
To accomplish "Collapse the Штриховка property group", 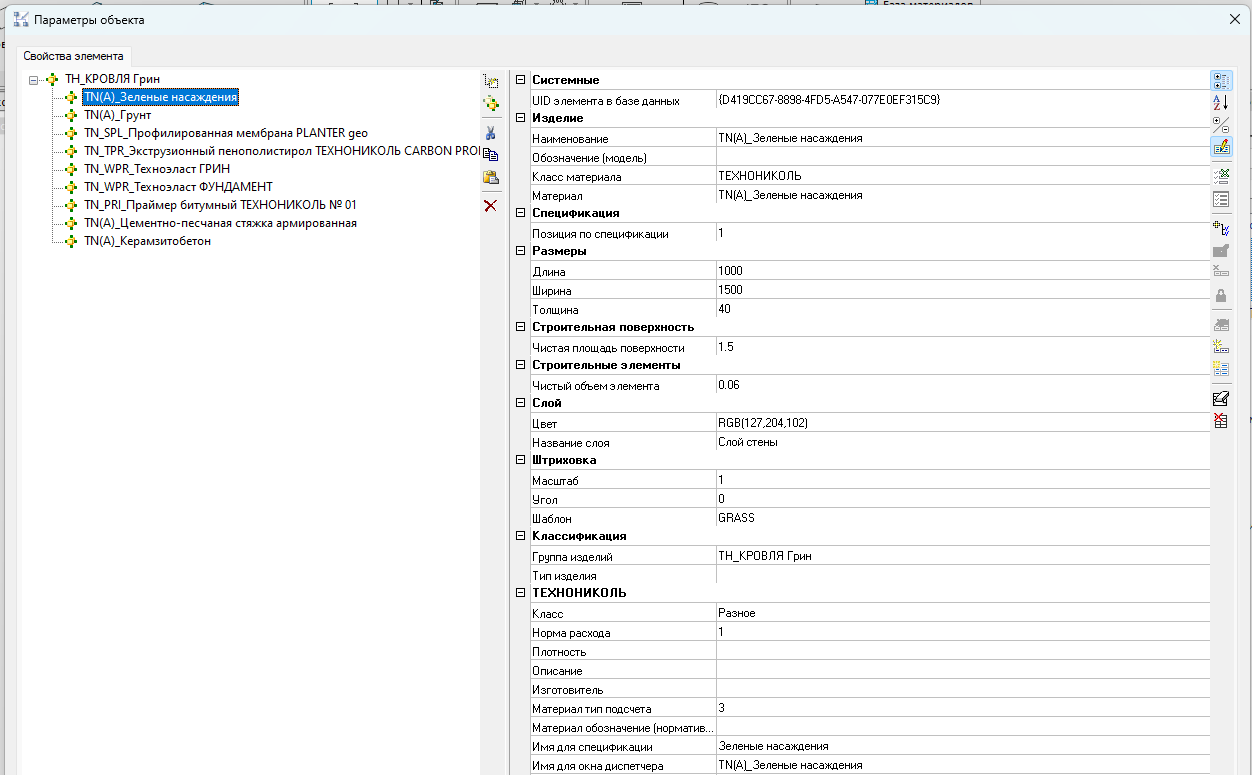I will coord(520,460).
